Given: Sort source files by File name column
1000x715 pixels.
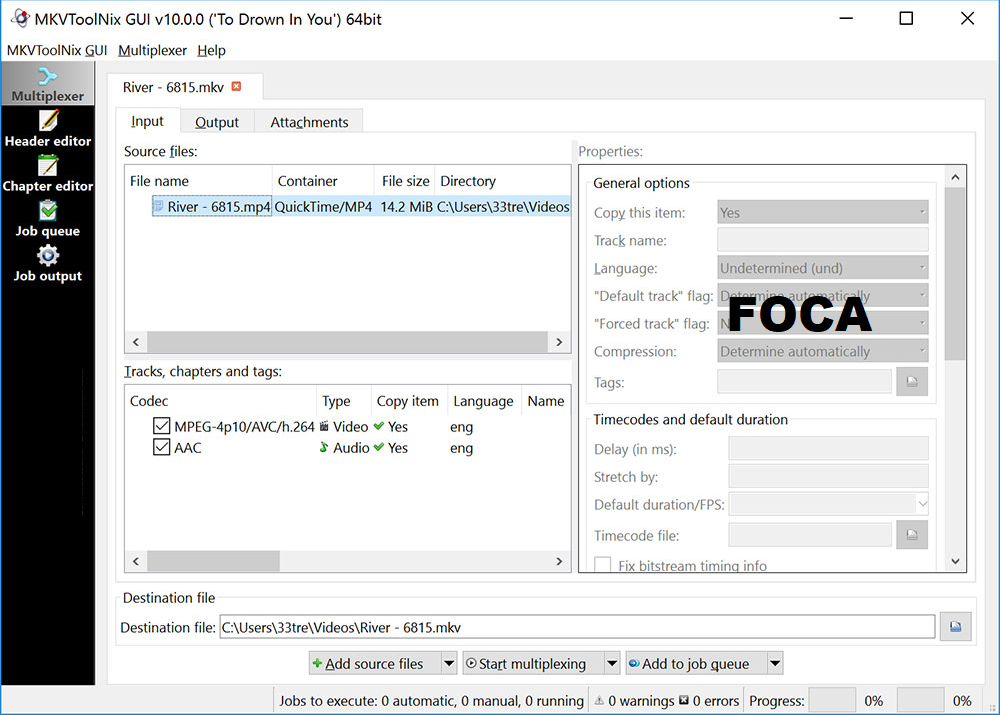Looking at the screenshot, I should tap(198, 181).
